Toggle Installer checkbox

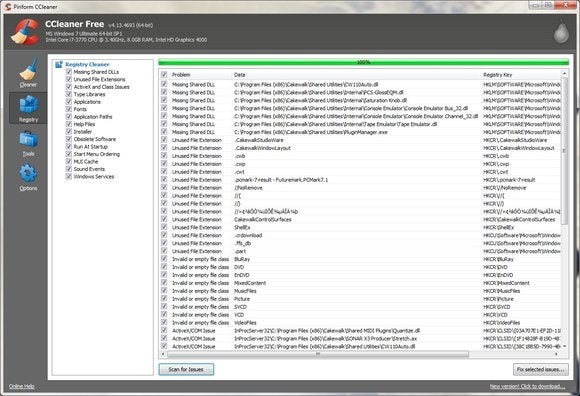tap(68, 131)
